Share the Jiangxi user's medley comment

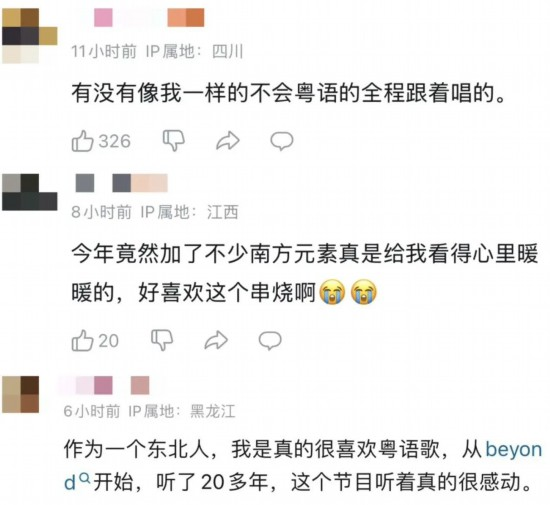click(216, 341)
